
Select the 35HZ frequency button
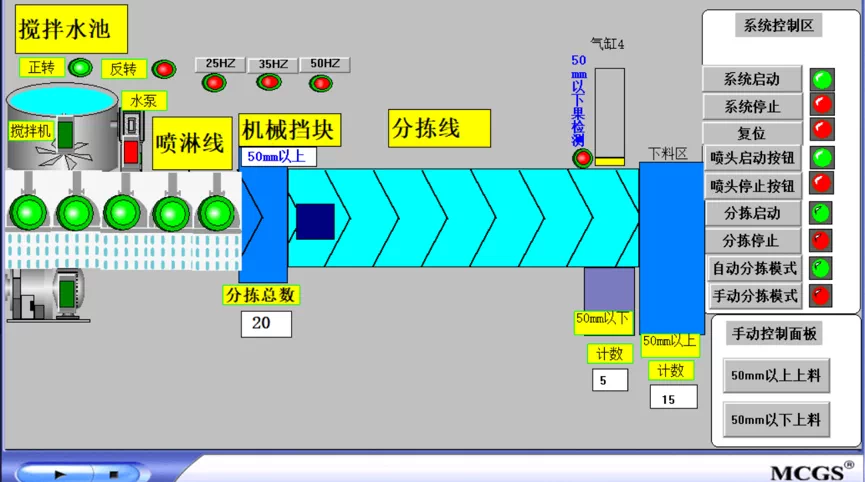(273, 65)
